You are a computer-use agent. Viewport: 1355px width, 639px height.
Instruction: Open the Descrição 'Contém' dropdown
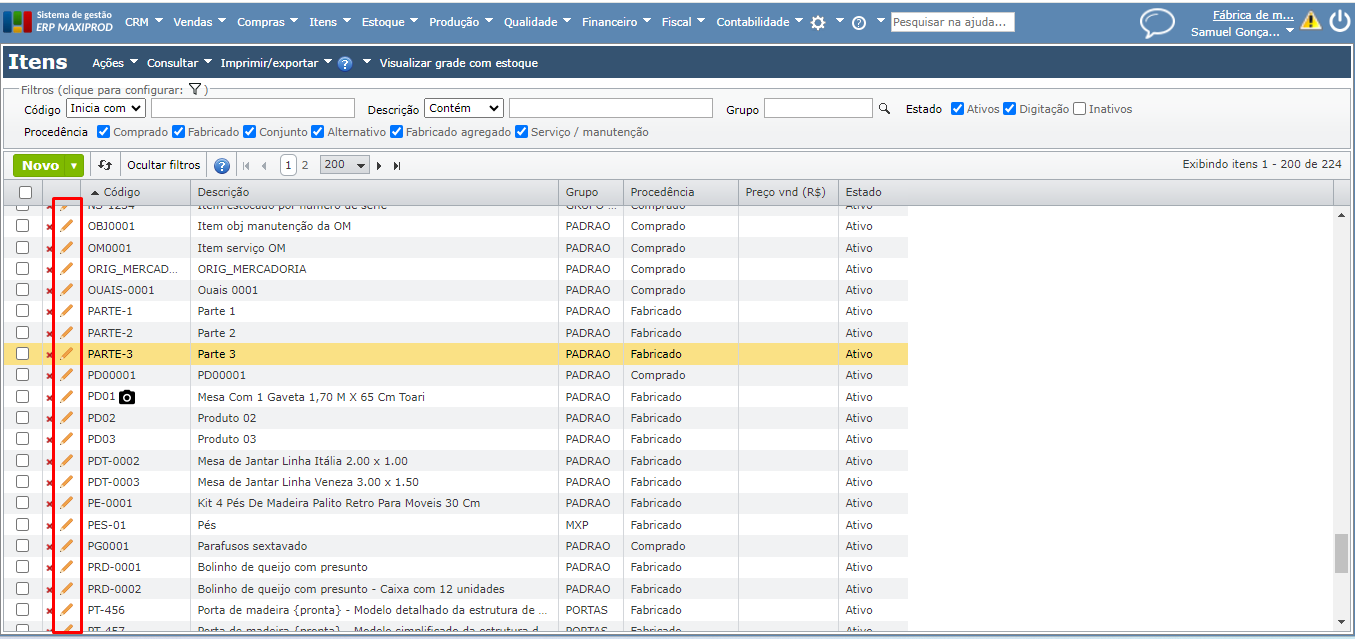(x=464, y=108)
